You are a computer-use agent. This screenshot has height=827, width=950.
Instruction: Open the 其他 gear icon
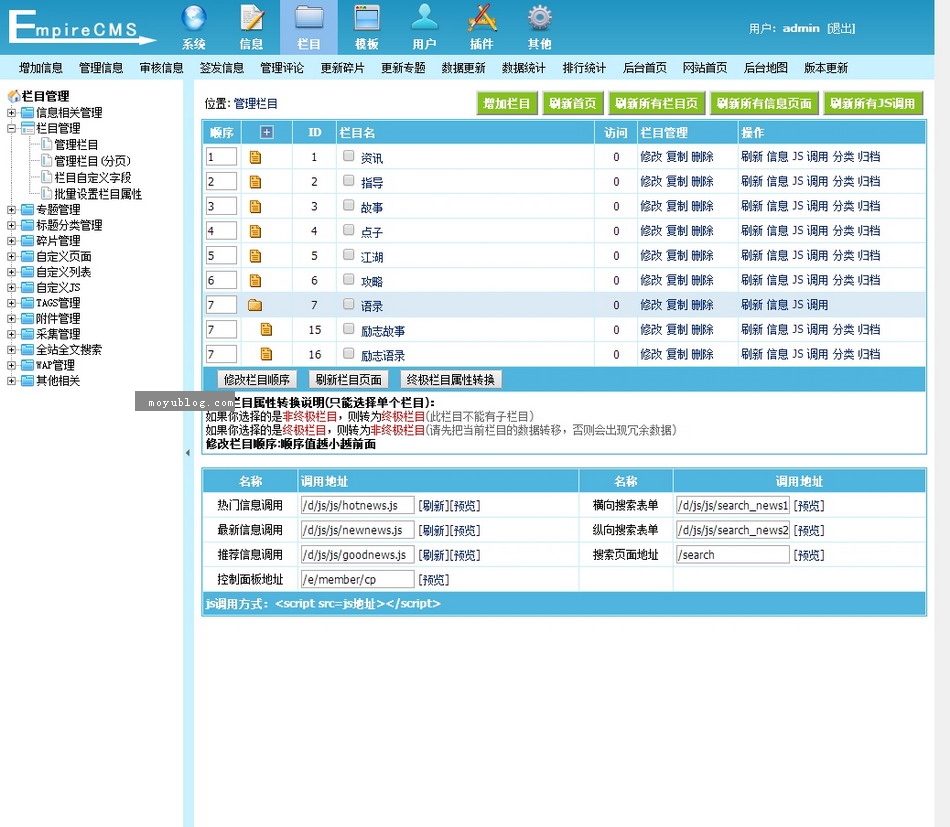pos(540,18)
